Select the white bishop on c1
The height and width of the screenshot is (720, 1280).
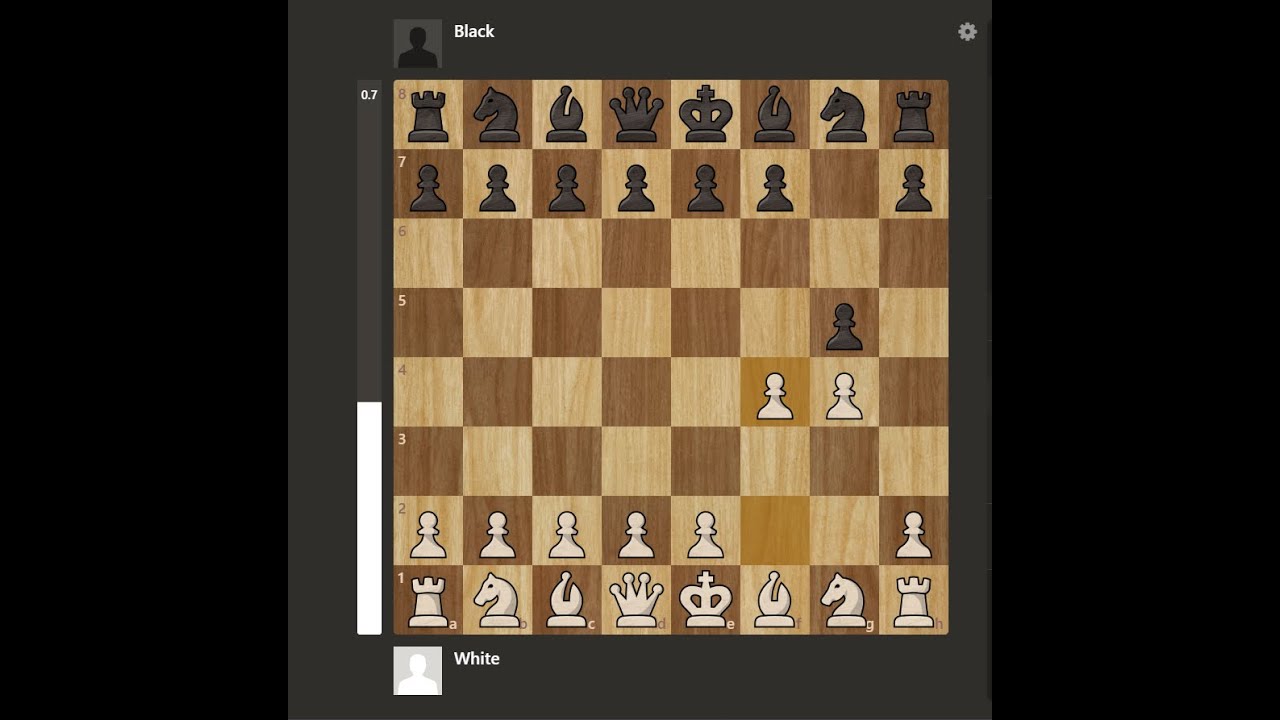(567, 600)
